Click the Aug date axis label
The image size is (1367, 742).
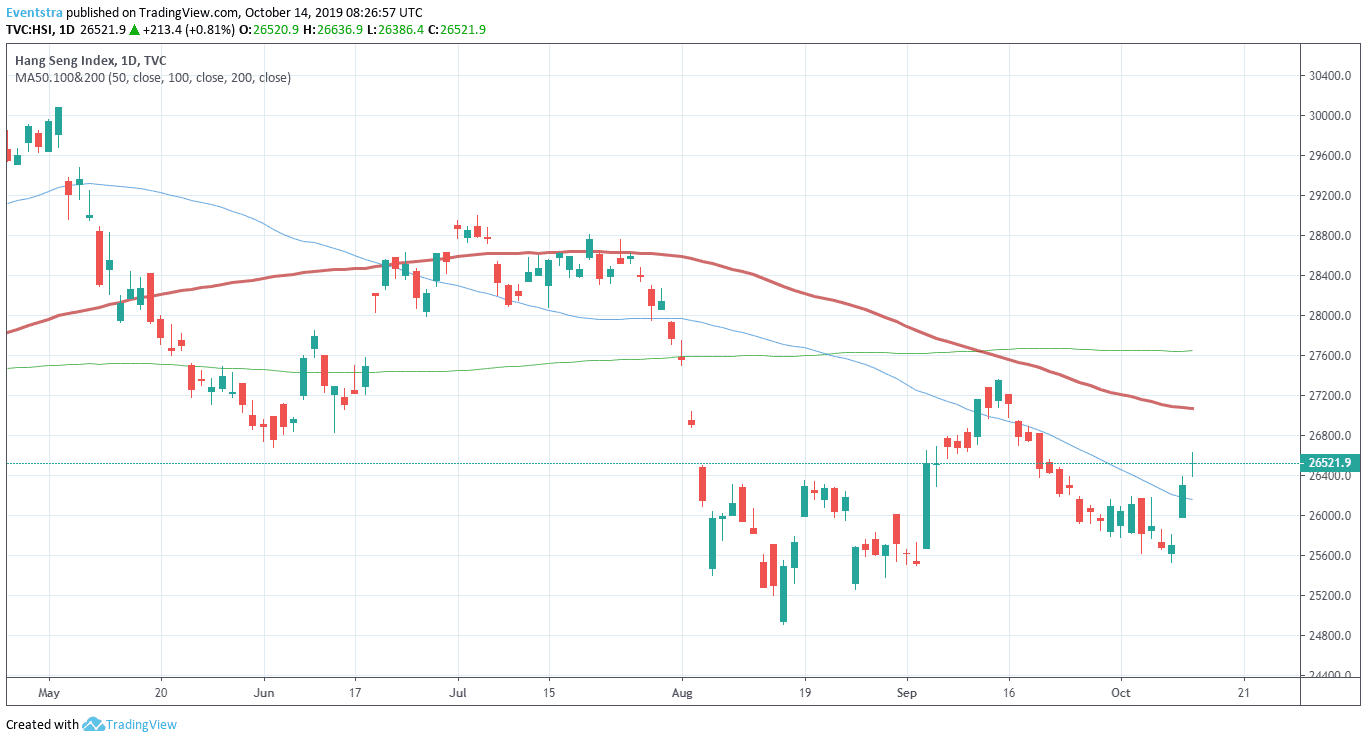coord(682,692)
